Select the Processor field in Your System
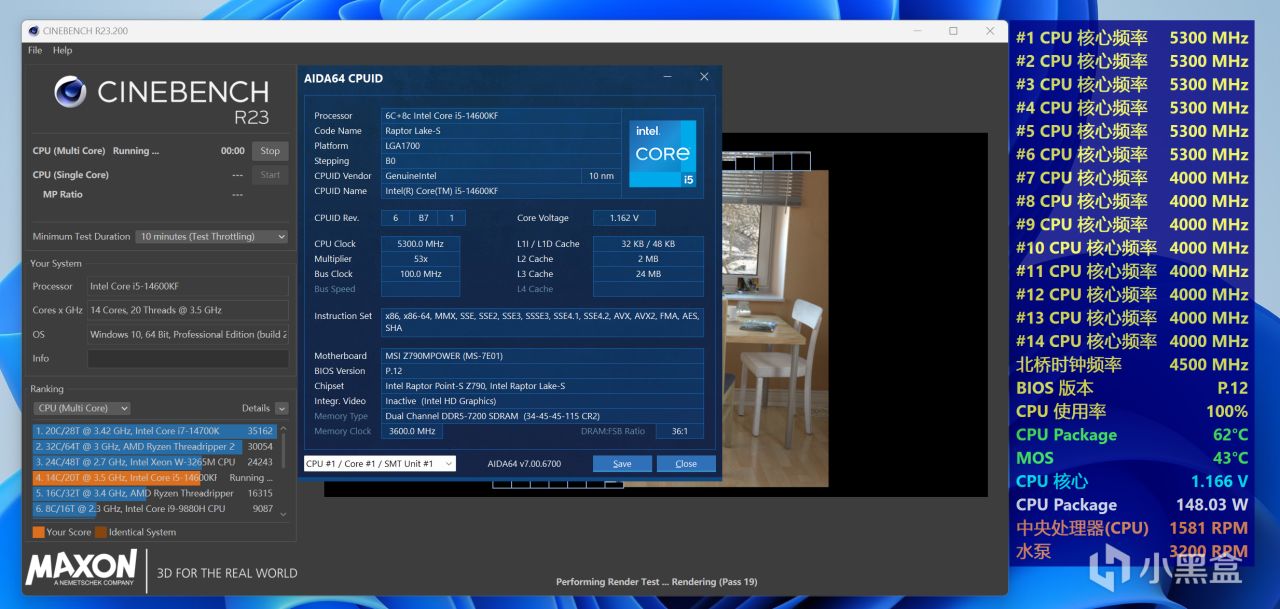 point(187,286)
